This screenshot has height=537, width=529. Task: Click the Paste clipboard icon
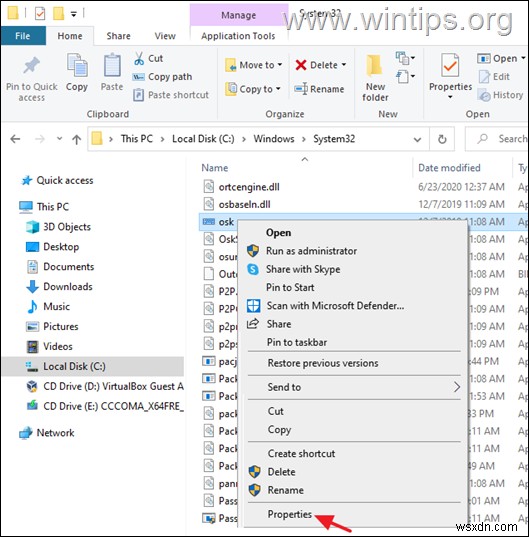tap(112, 65)
